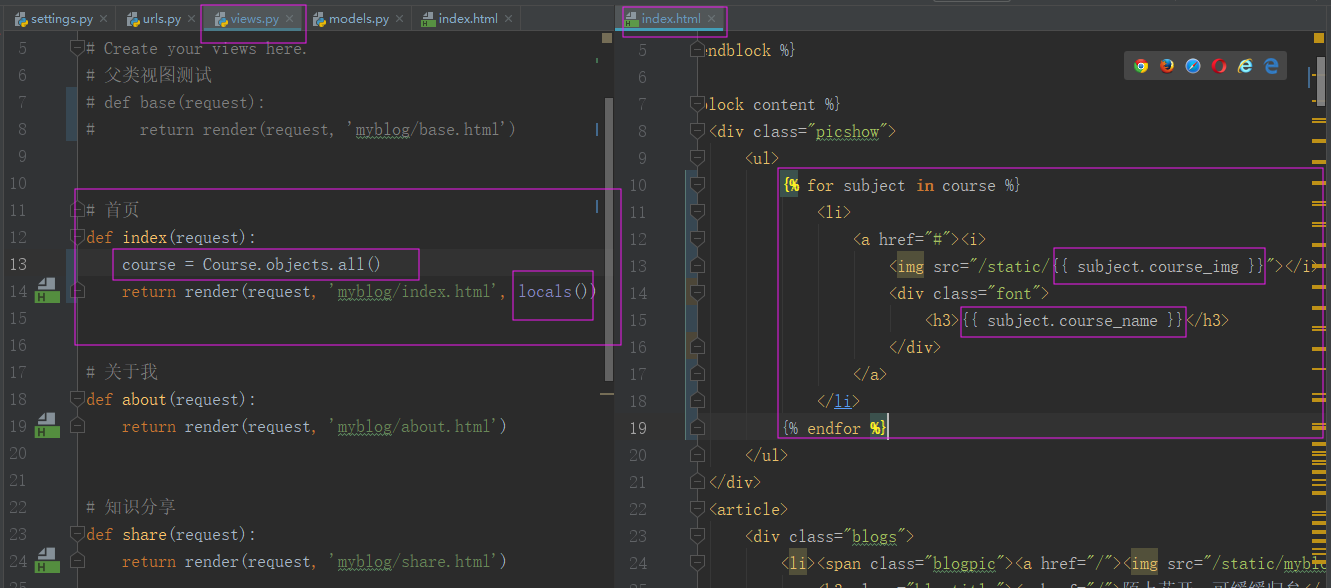Open preview in Internet Explorer
1331x588 pixels.
[1245, 66]
